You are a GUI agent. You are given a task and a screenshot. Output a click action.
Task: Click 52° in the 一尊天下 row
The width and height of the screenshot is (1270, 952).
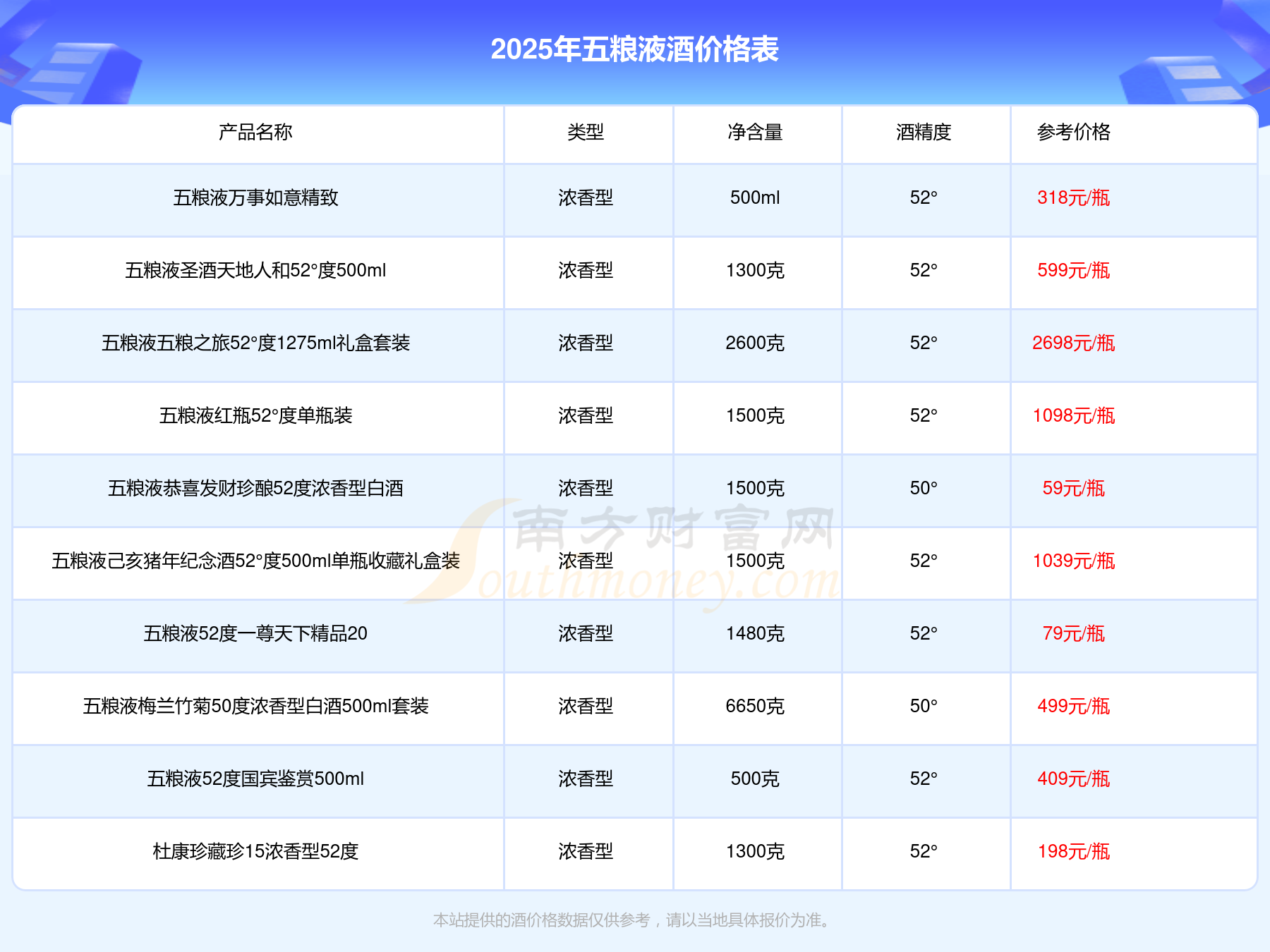click(x=924, y=633)
